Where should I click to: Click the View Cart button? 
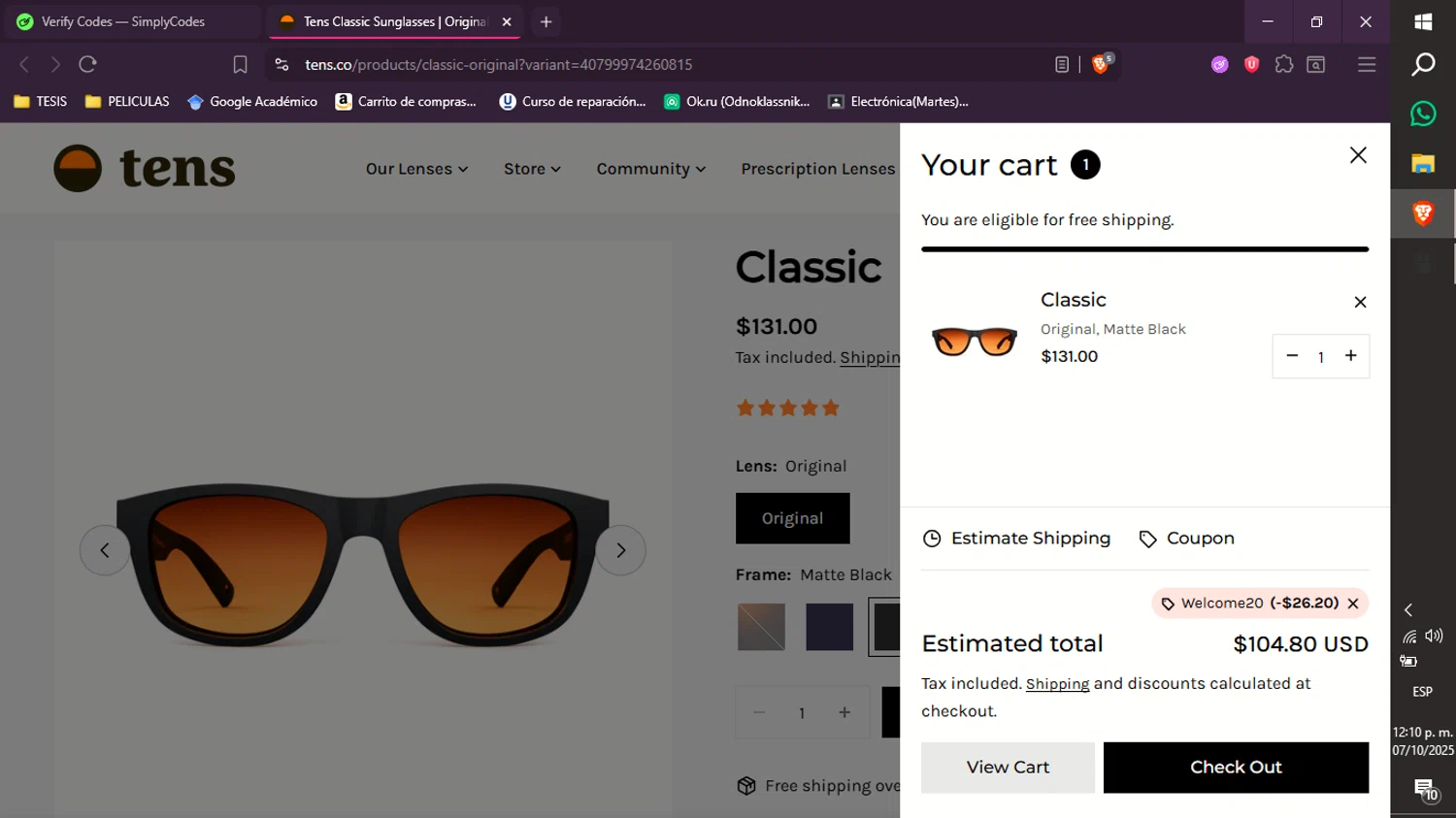[x=1008, y=768]
